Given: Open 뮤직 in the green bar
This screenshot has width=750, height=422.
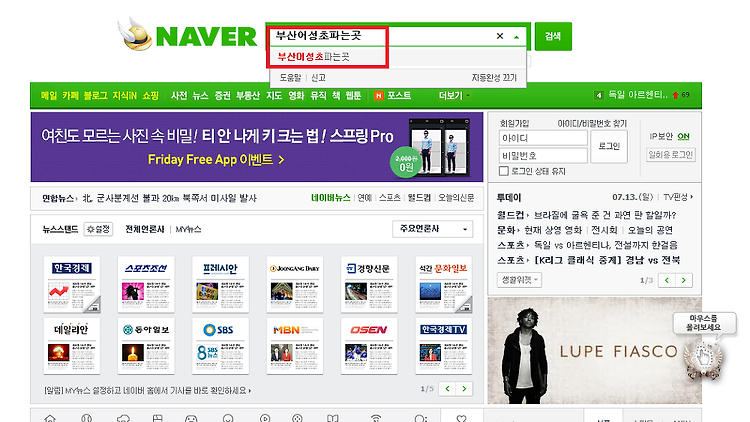Looking at the screenshot, I should point(318,96).
